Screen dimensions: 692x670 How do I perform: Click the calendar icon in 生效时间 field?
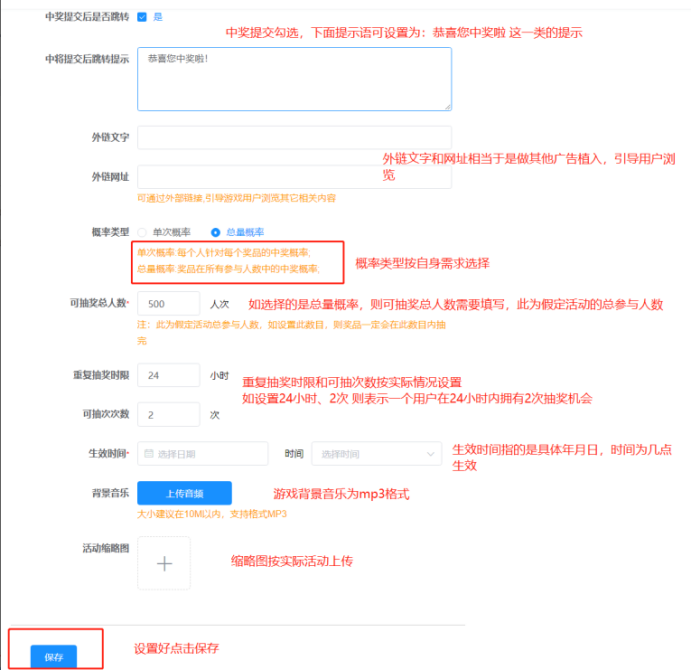[x=149, y=454]
